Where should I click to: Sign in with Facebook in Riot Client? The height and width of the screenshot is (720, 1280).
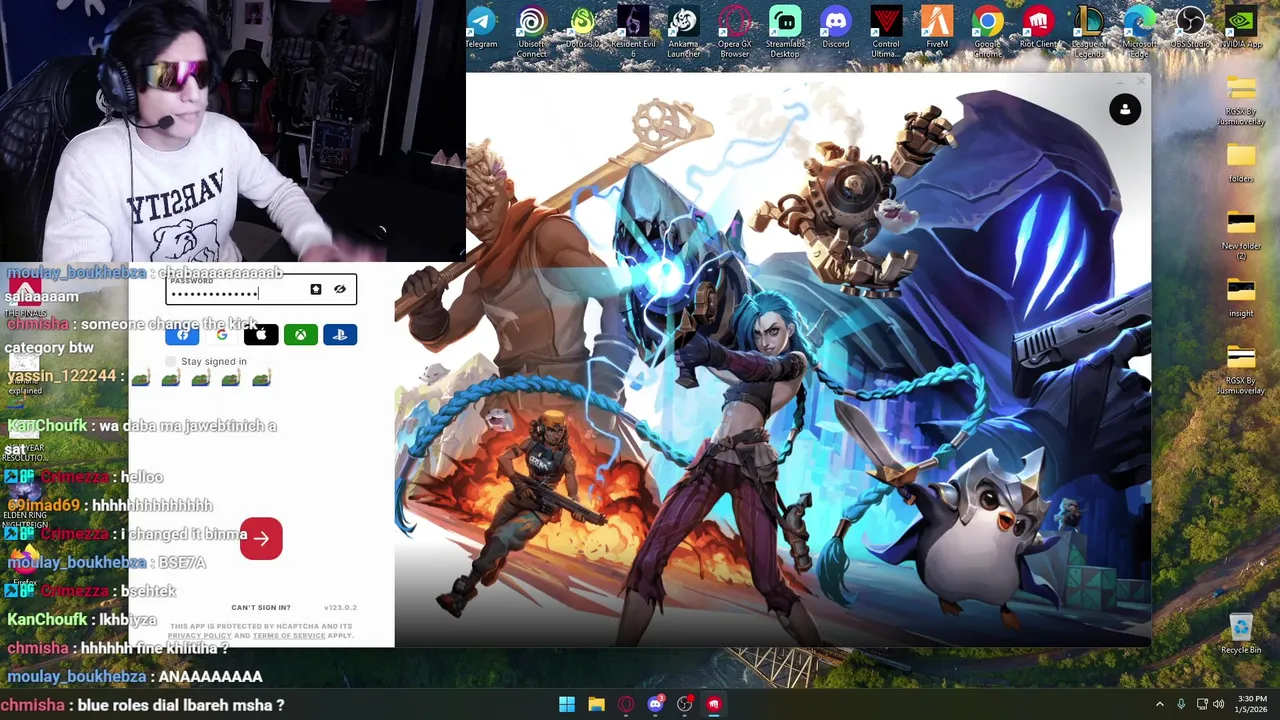(183, 335)
